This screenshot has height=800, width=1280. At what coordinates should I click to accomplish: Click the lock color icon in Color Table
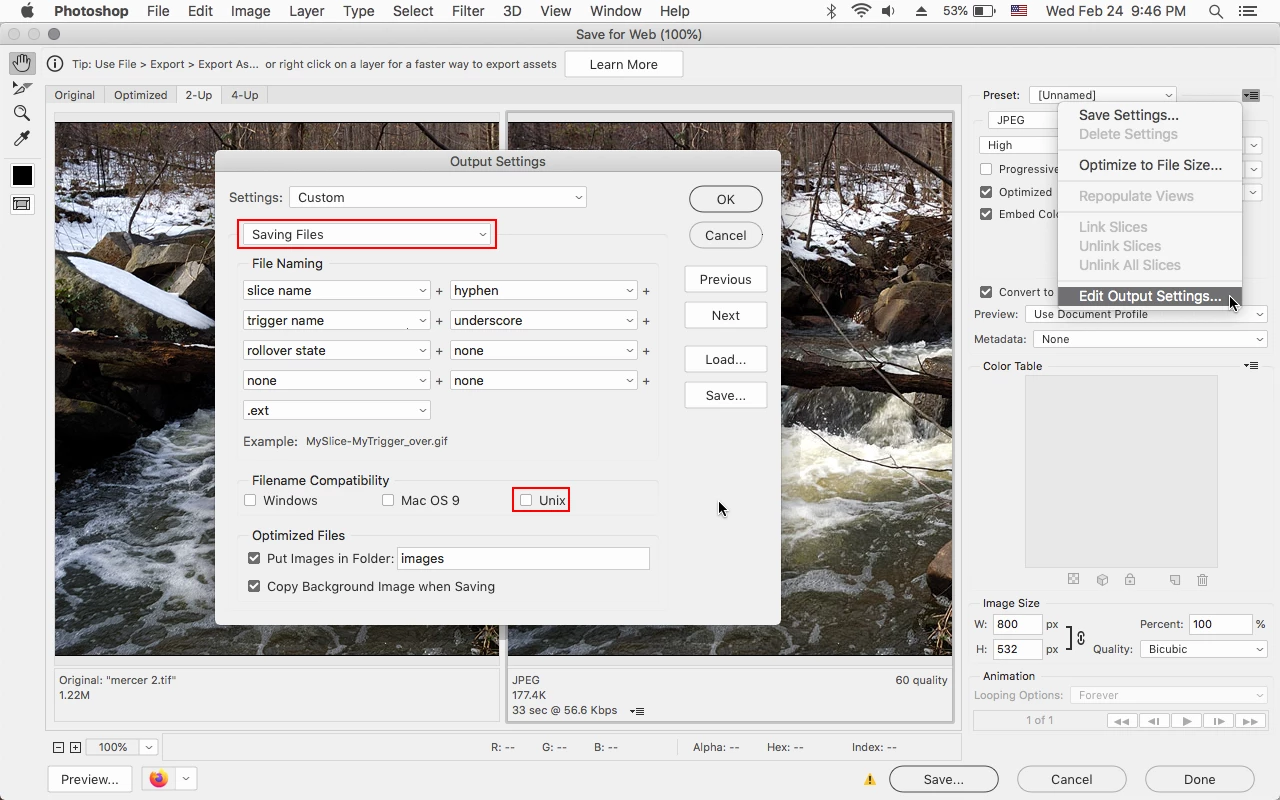coord(1129,580)
